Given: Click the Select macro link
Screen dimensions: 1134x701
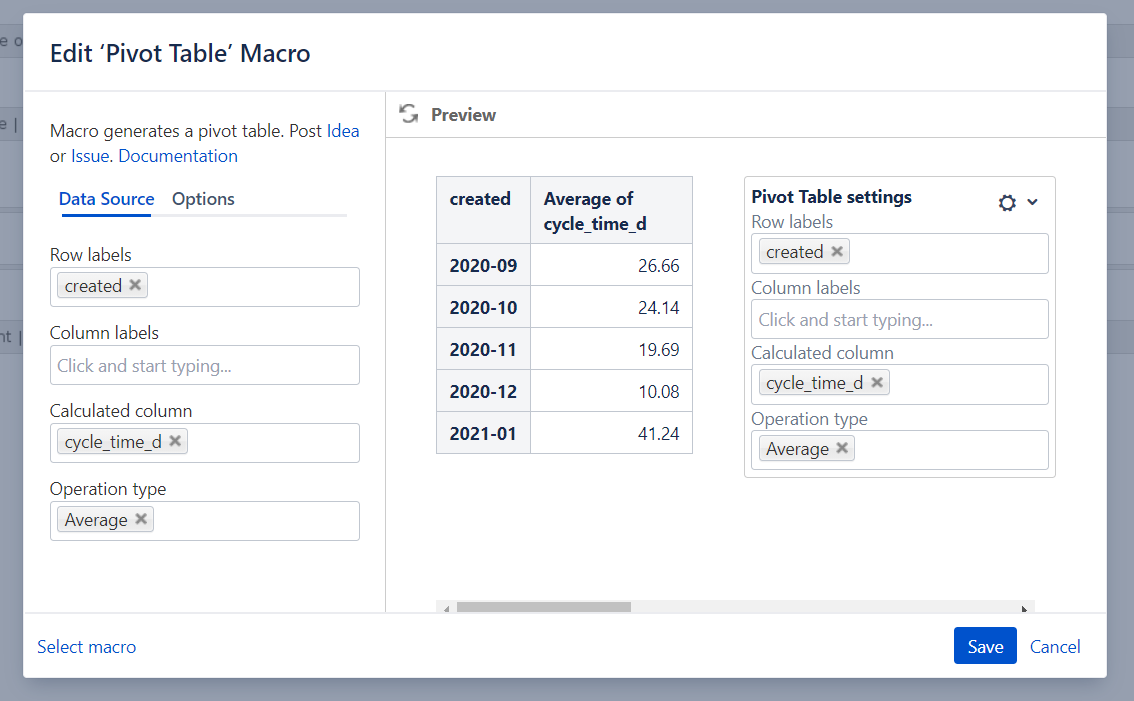Looking at the screenshot, I should [87, 647].
